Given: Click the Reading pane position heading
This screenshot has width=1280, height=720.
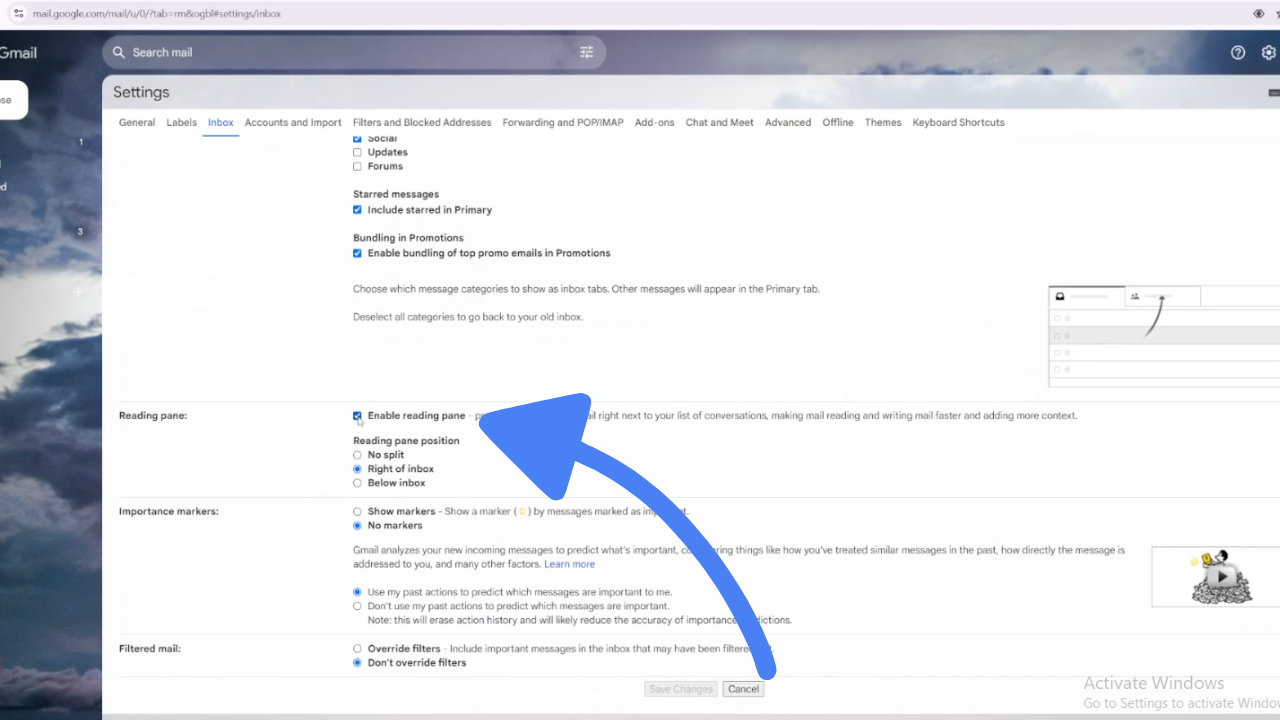Looking at the screenshot, I should pyautogui.click(x=406, y=441).
